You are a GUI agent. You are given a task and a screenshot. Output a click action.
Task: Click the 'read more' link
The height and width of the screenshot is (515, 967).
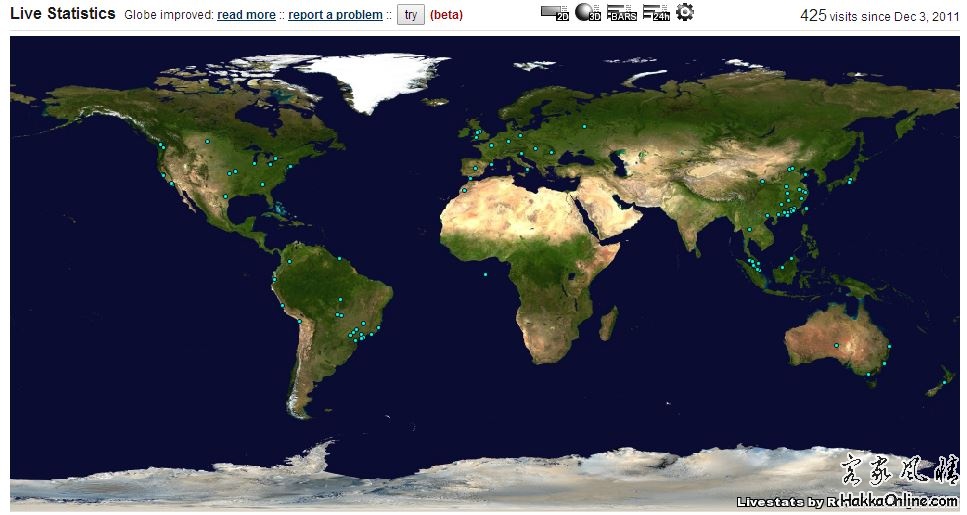(x=246, y=15)
